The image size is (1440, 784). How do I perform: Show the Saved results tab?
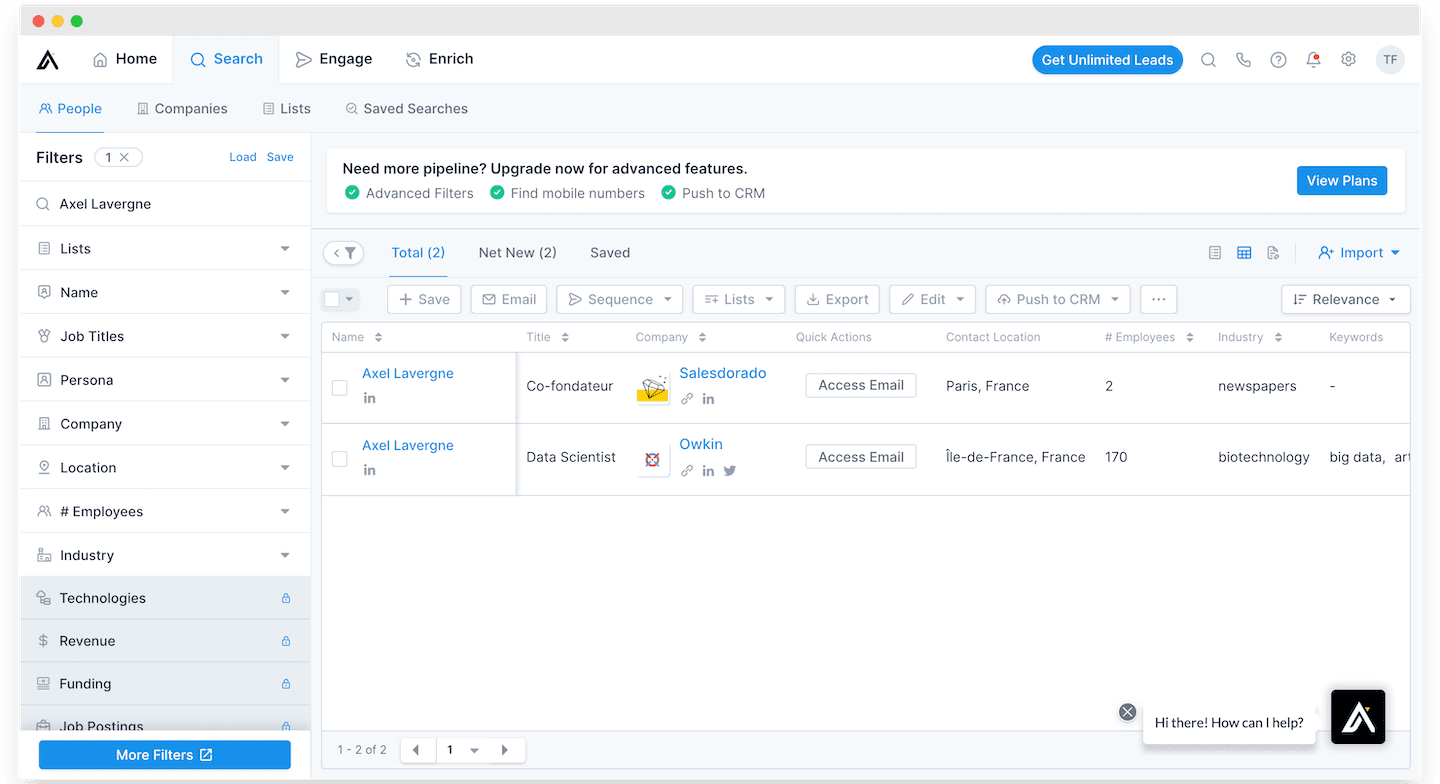(x=610, y=253)
